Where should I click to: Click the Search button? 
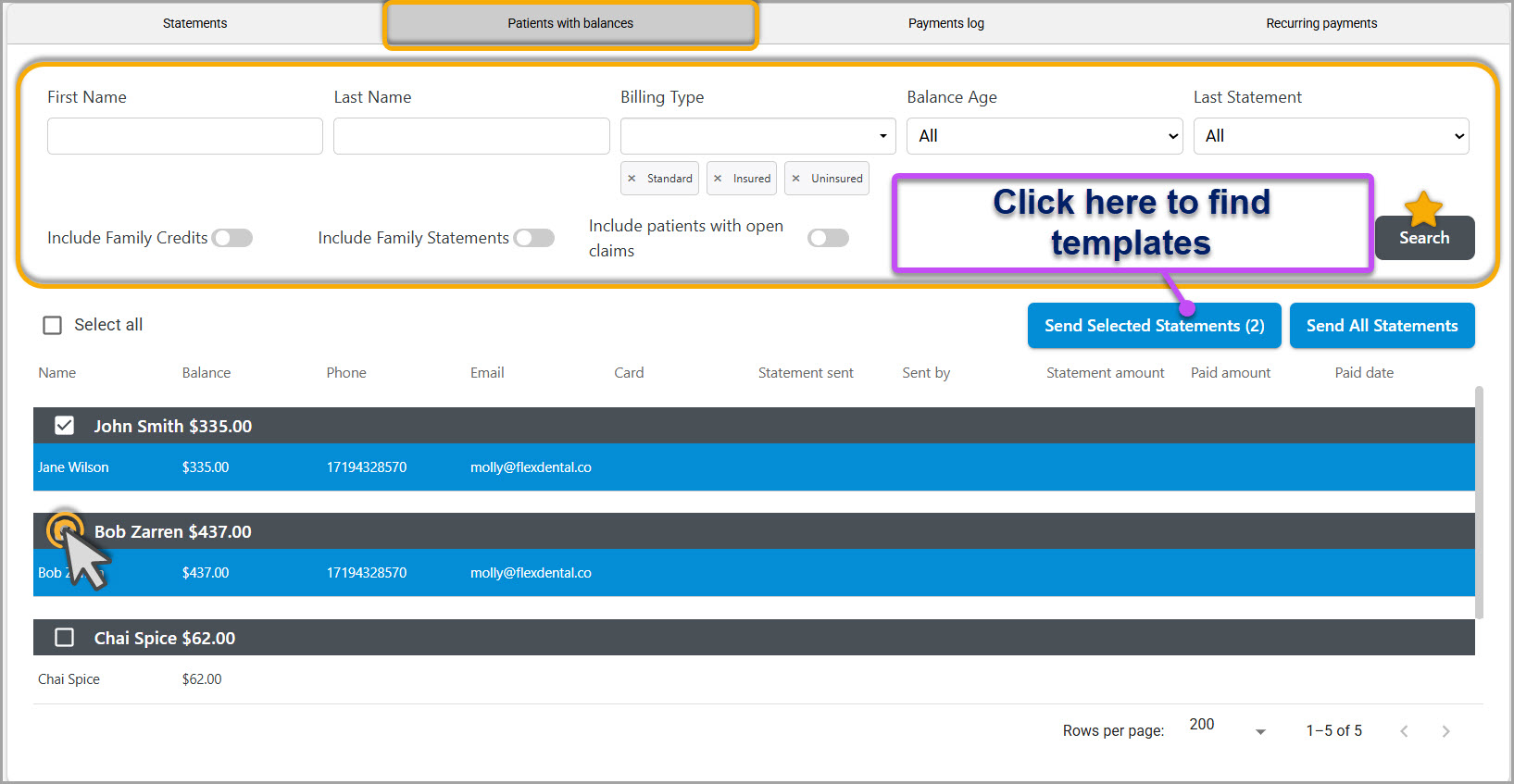point(1424,238)
